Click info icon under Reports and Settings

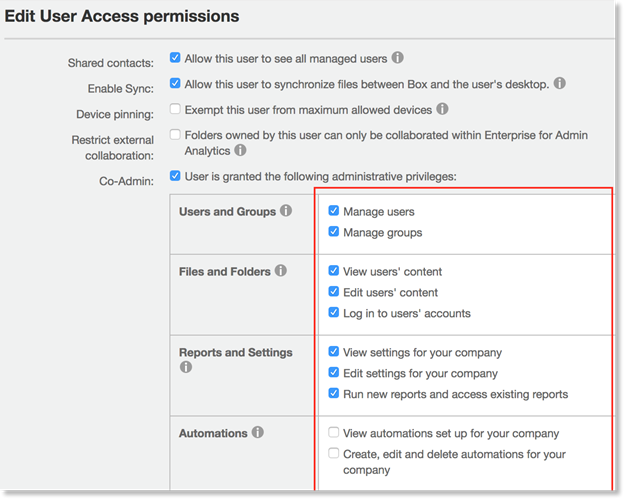point(185,367)
